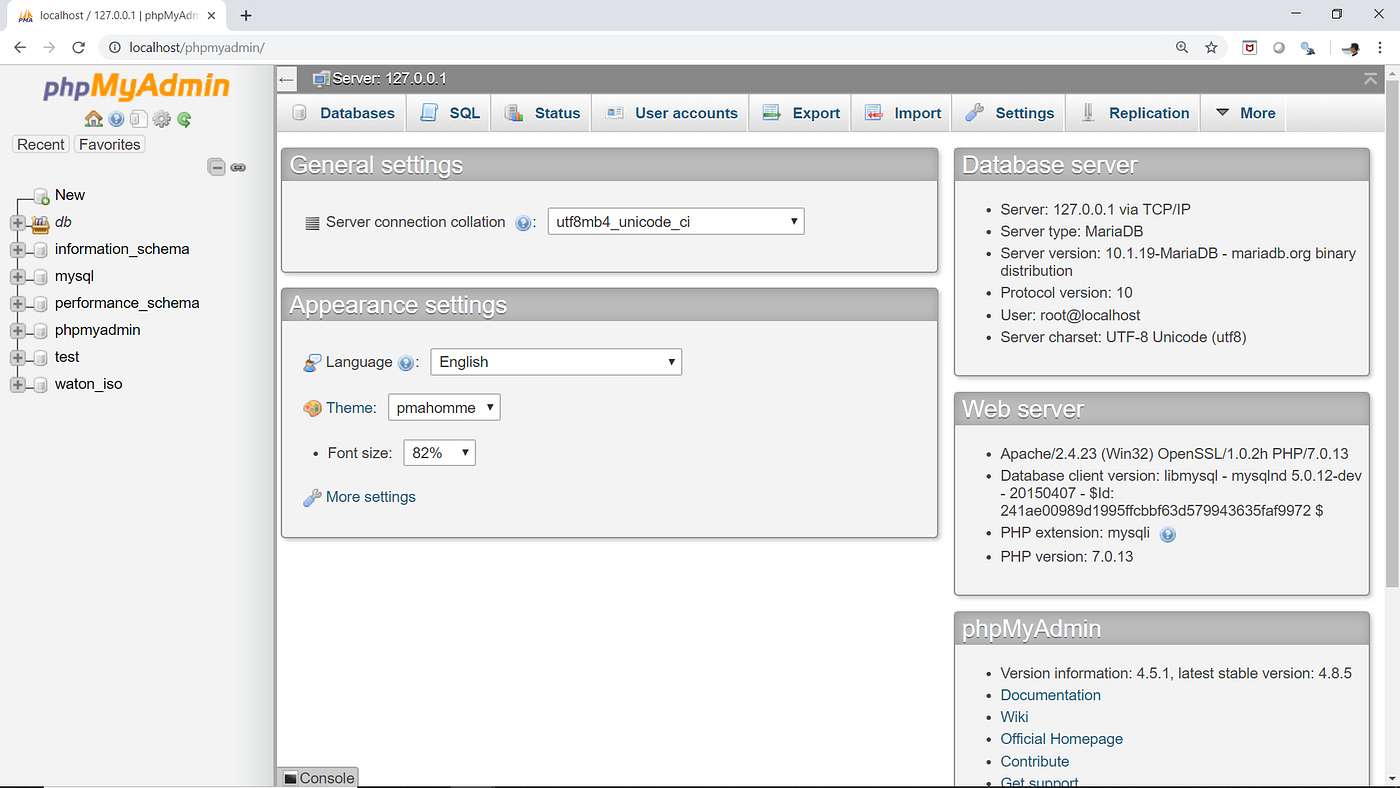The image size is (1400, 788).
Task: Click help icon beside Language label
Action: [405, 363]
